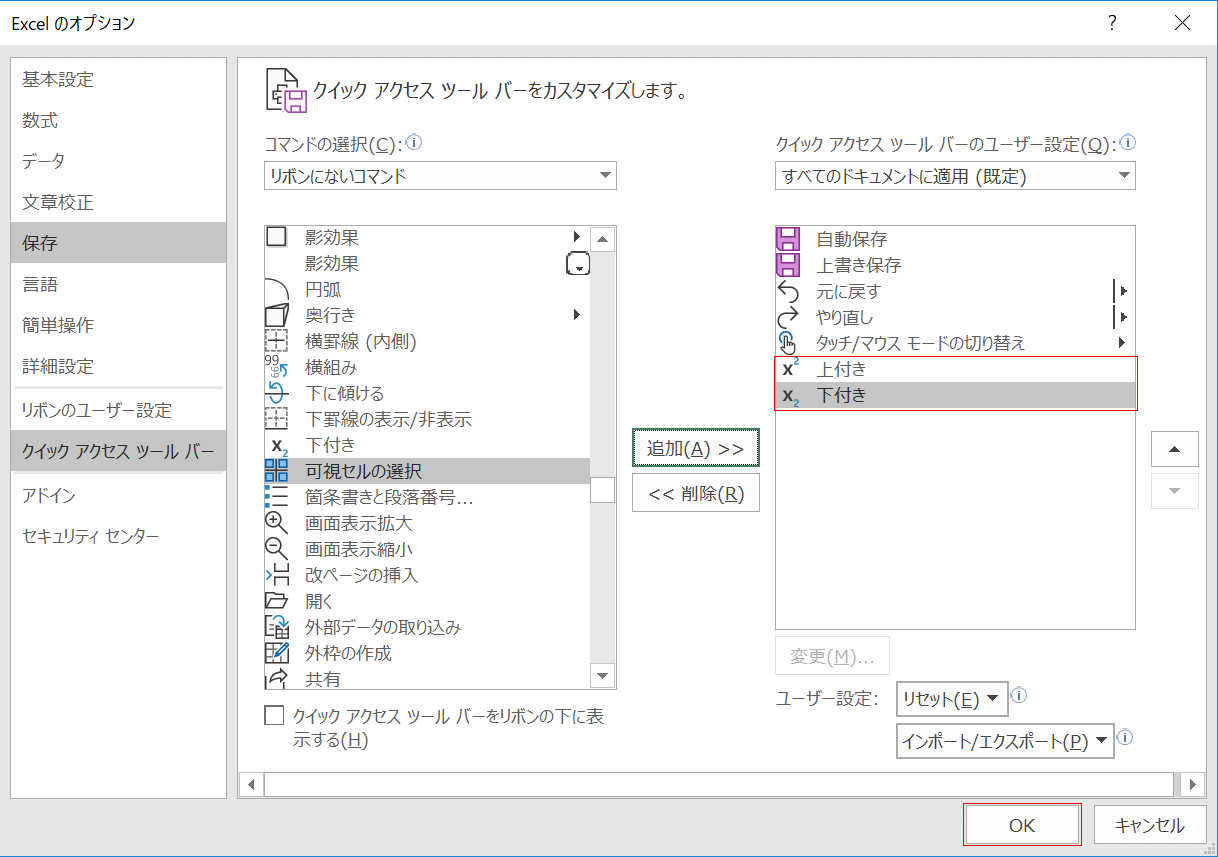
Task: Open the データ category
Action: click(x=119, y=161)
